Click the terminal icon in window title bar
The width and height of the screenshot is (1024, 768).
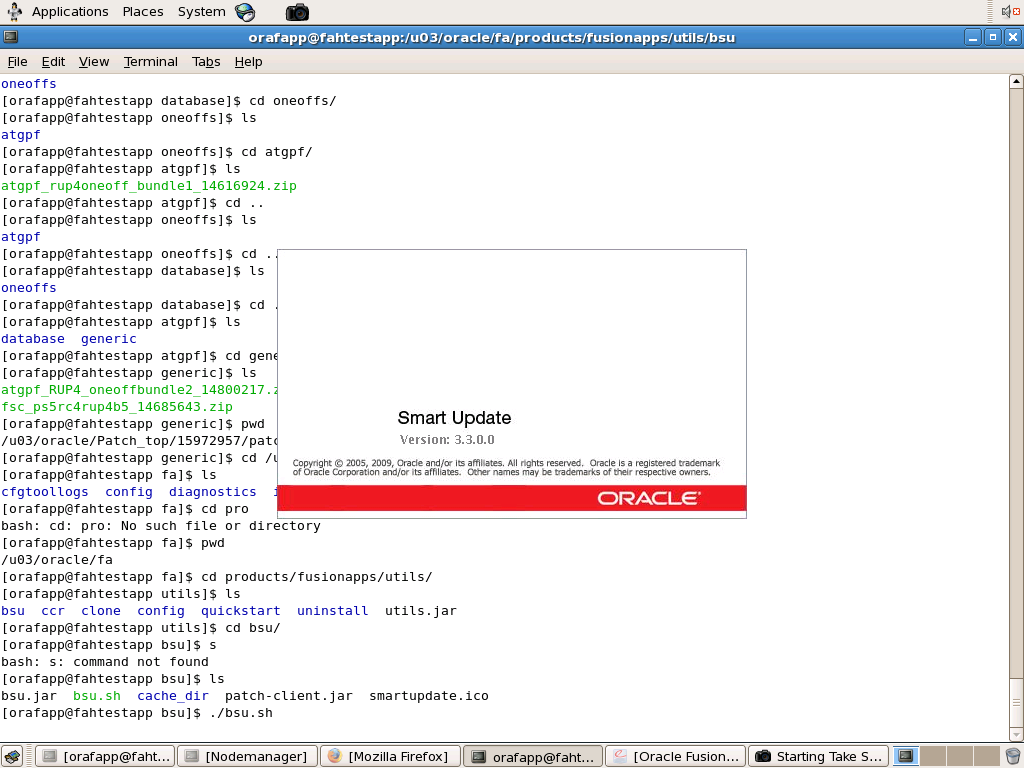(x=11, y=37)
